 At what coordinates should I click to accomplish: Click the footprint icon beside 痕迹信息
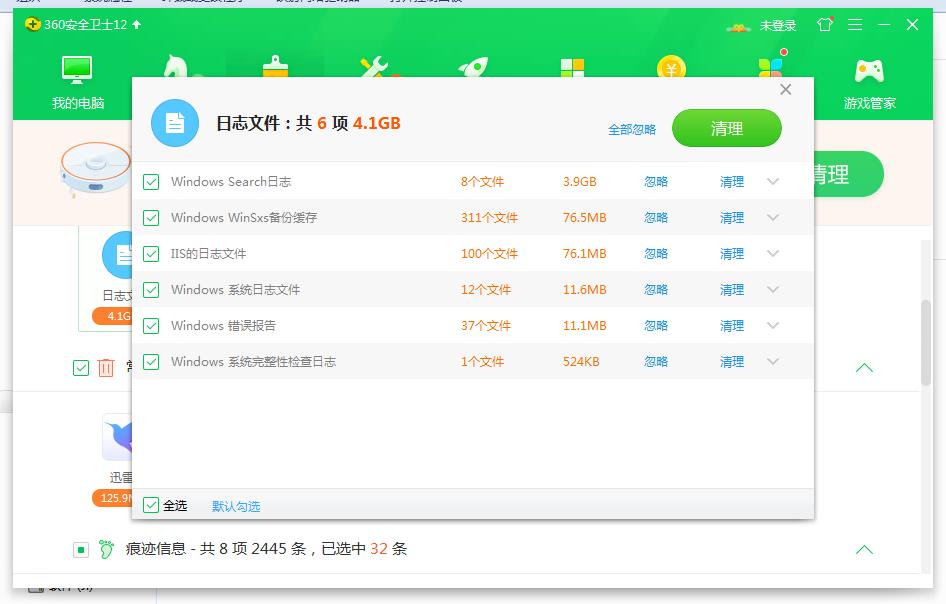(x=106, y=549)
